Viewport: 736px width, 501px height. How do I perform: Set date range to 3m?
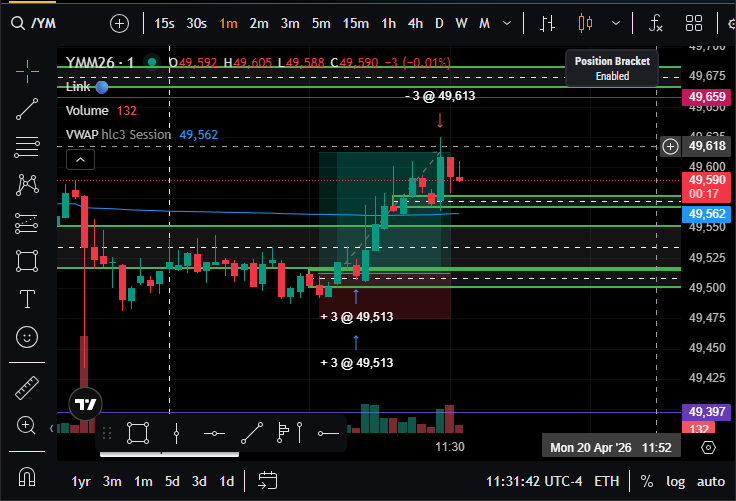pos(112,481)
